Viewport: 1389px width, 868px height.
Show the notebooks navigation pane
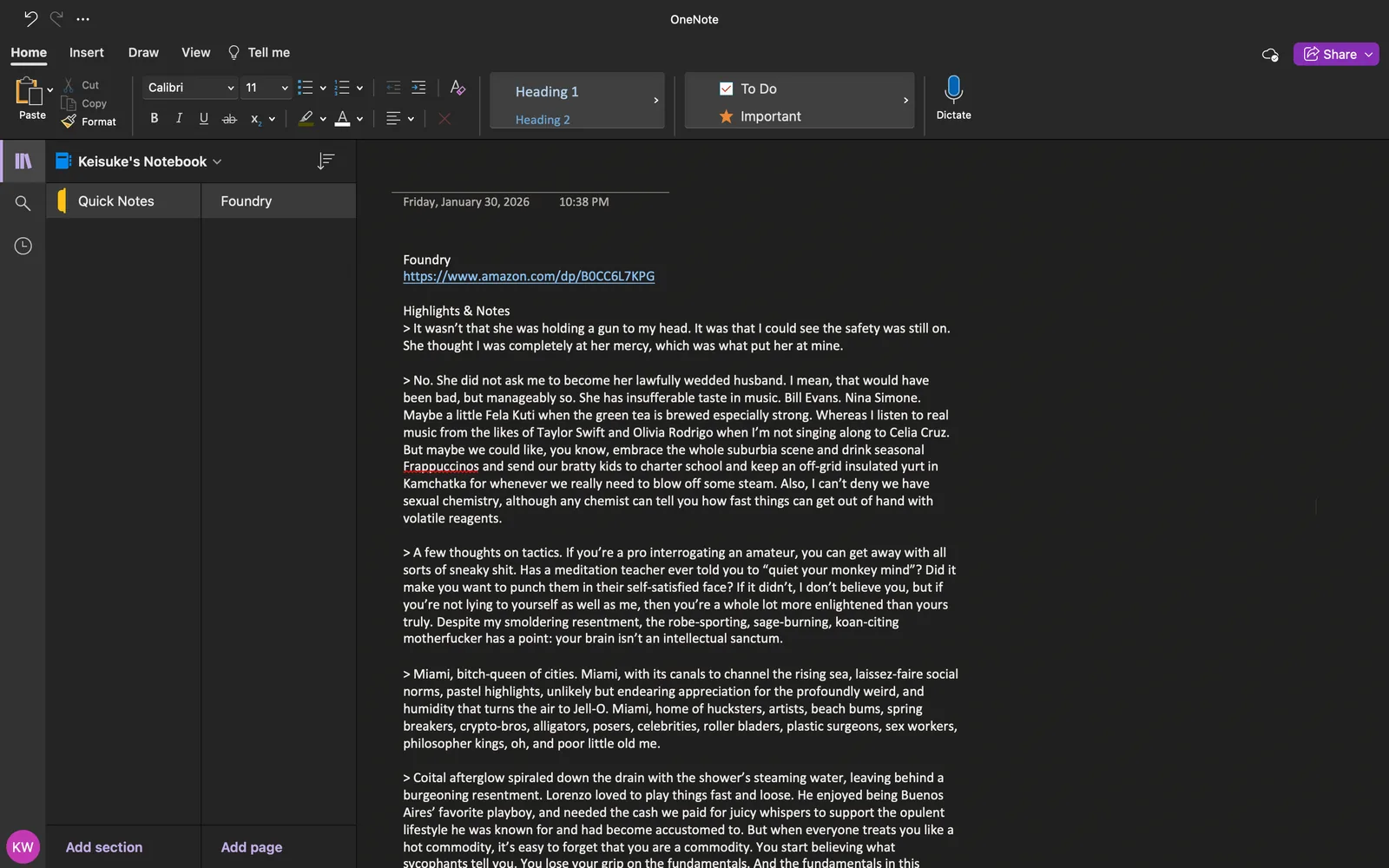[x=23, y=161]
